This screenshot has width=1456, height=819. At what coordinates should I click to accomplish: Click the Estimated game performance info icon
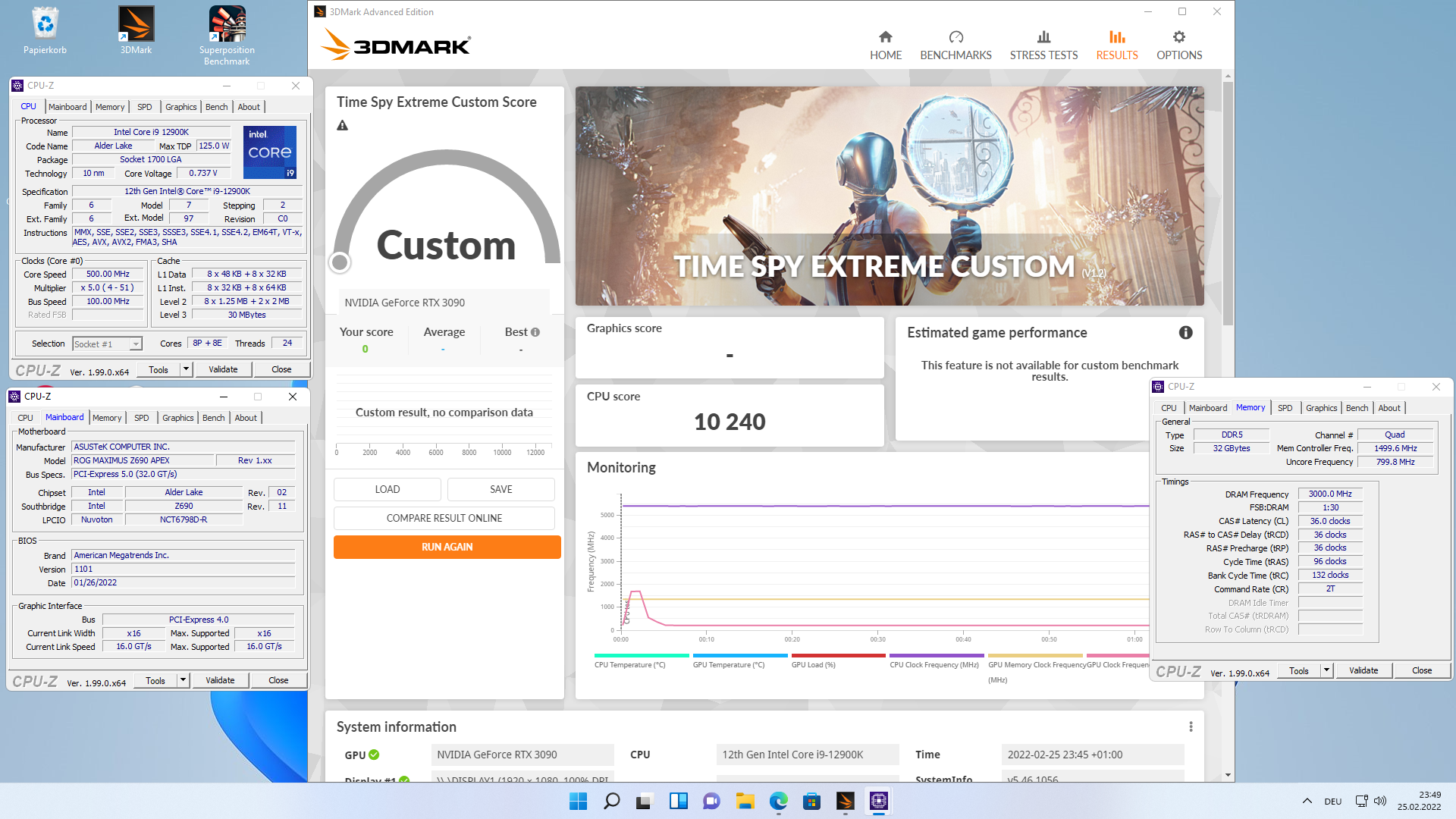click(1186, 333)
